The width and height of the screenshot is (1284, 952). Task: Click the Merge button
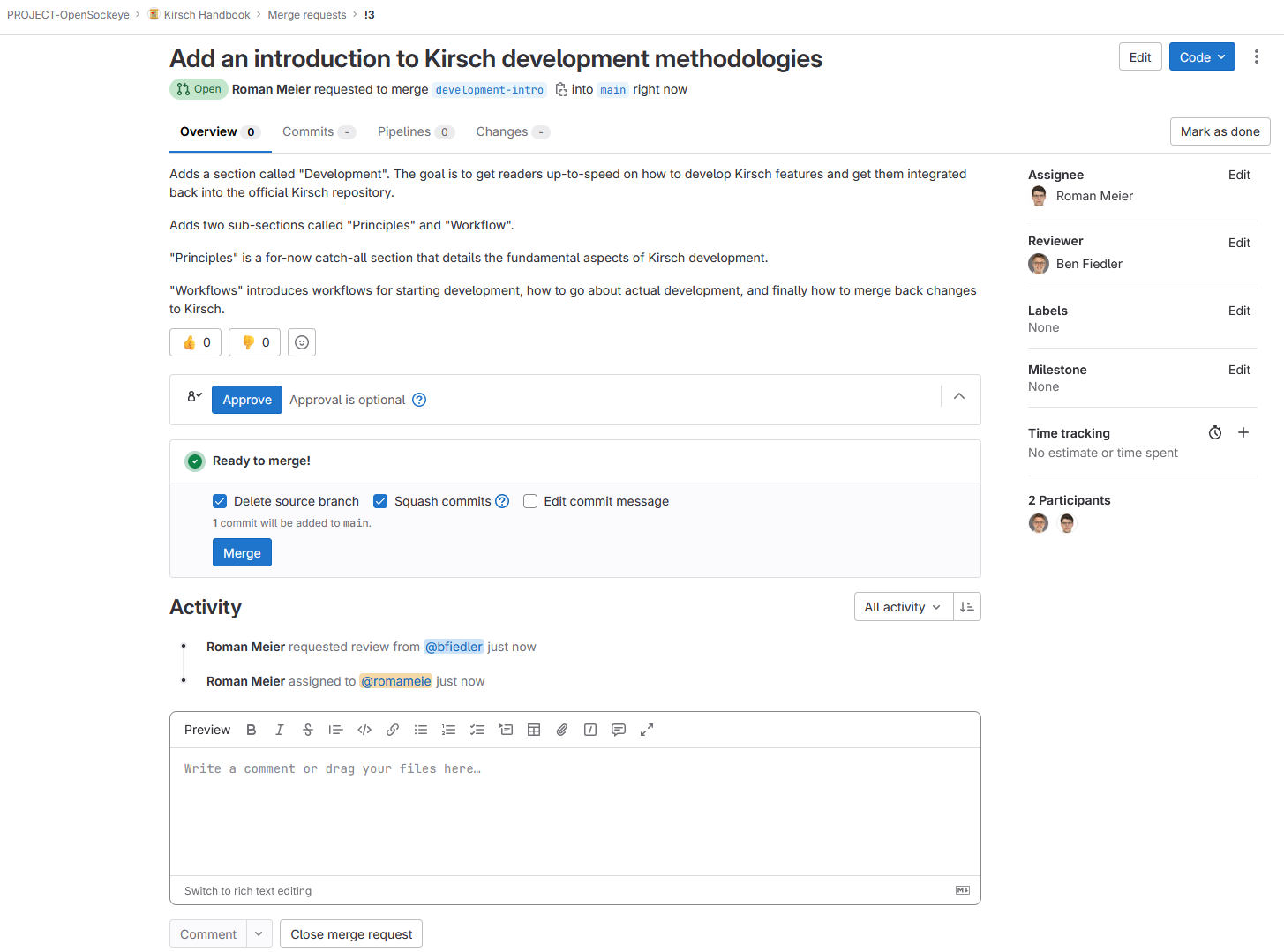tap(242, 553)
